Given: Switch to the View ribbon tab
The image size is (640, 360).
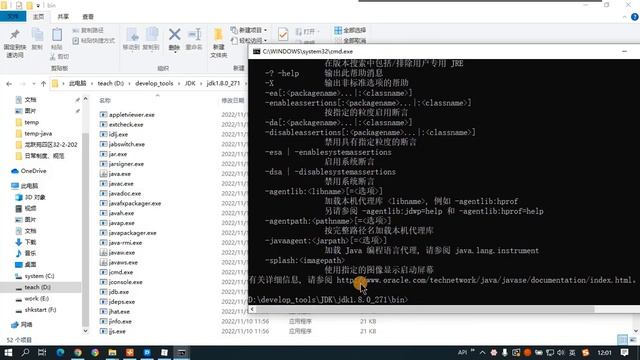Looking at the screenshot, I should point(88,16).
